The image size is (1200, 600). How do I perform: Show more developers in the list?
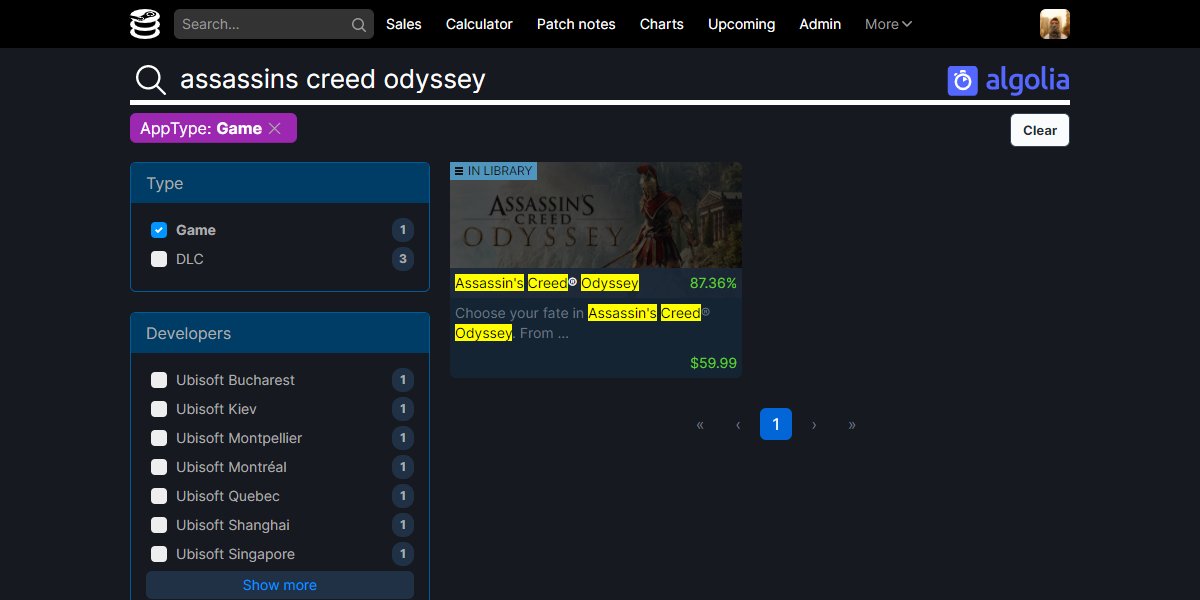tap(280, 585)
